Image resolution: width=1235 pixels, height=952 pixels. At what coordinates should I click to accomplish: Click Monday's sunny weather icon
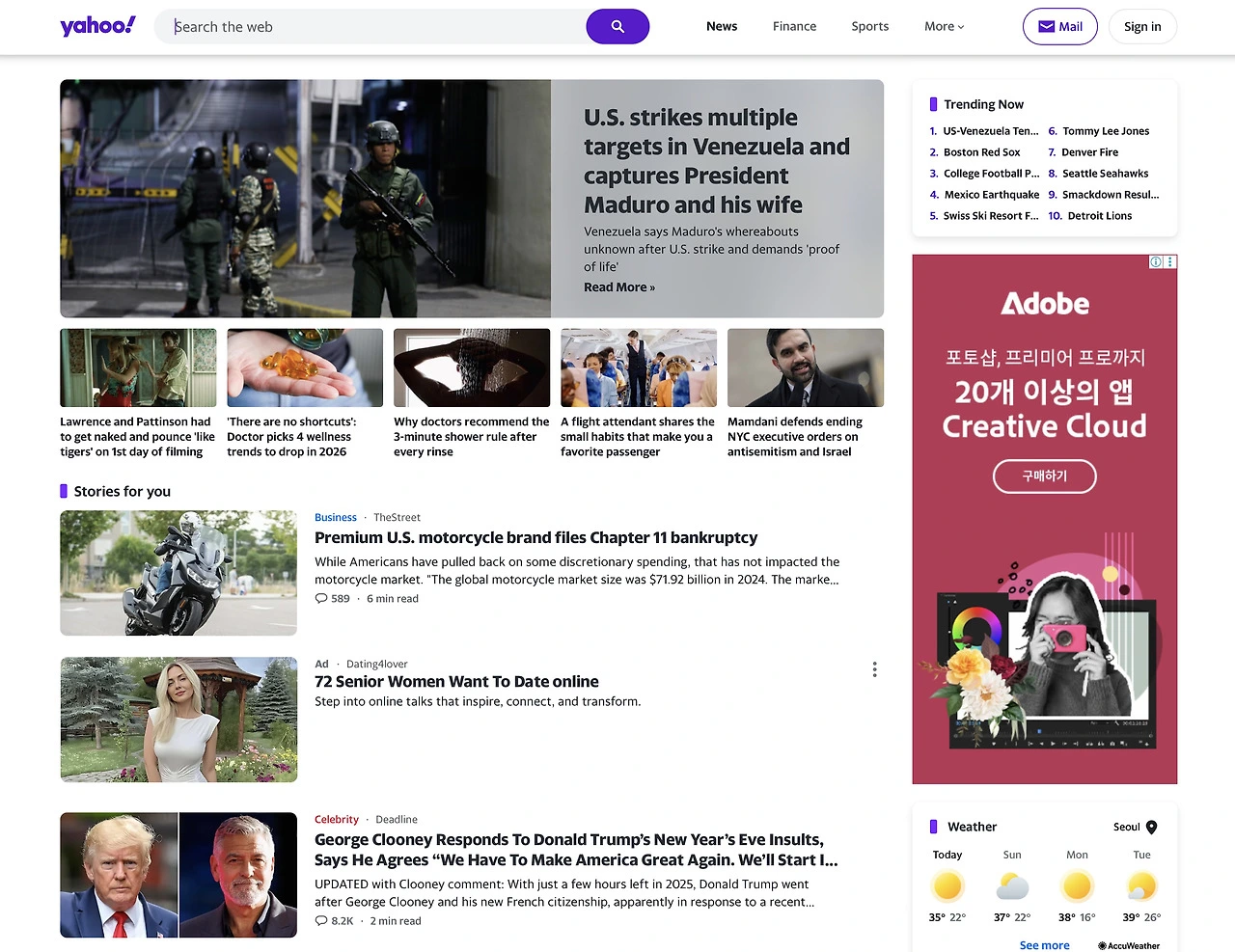click(x=1077, y=885)
